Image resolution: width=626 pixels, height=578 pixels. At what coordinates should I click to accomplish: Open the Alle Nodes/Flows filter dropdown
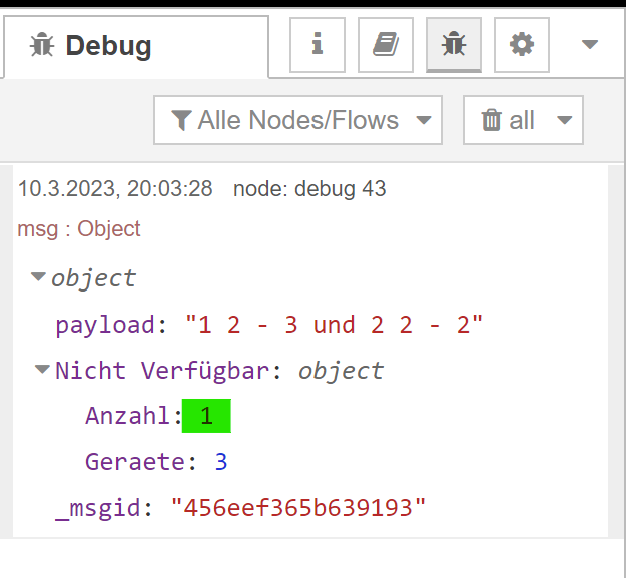click(298, 120)
